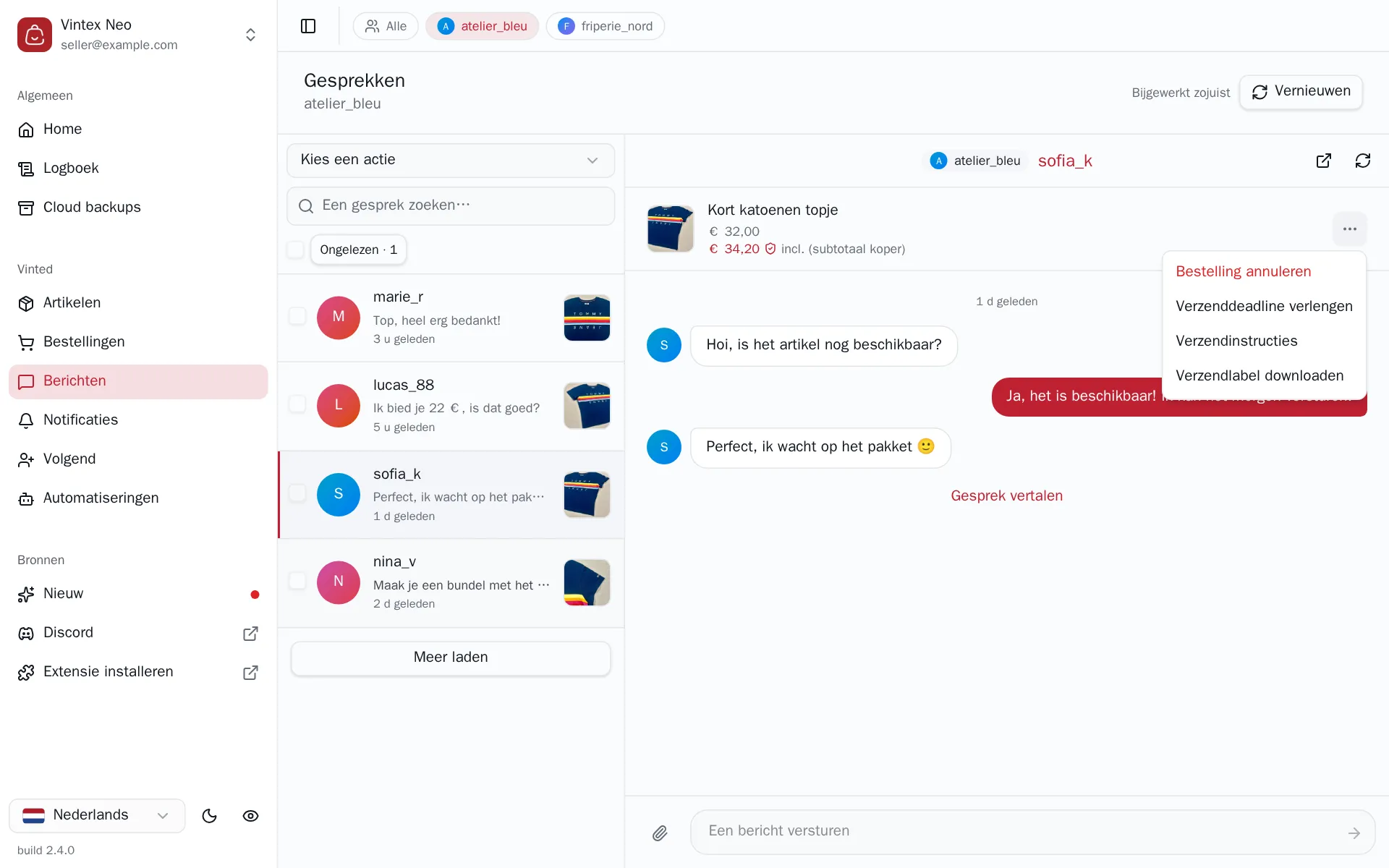1389x868 pixels.
Task: Click the three-dots order menu button
Action: point(1350,229)
